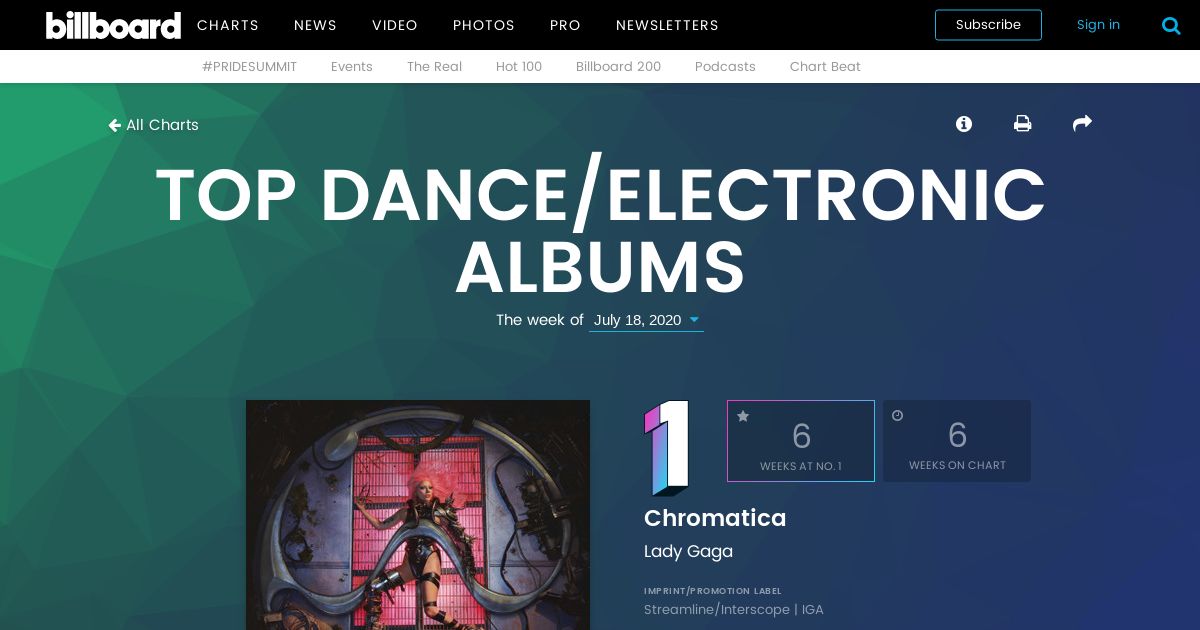
Task: Select Photos in the top navigation
Action: [484, 25]
